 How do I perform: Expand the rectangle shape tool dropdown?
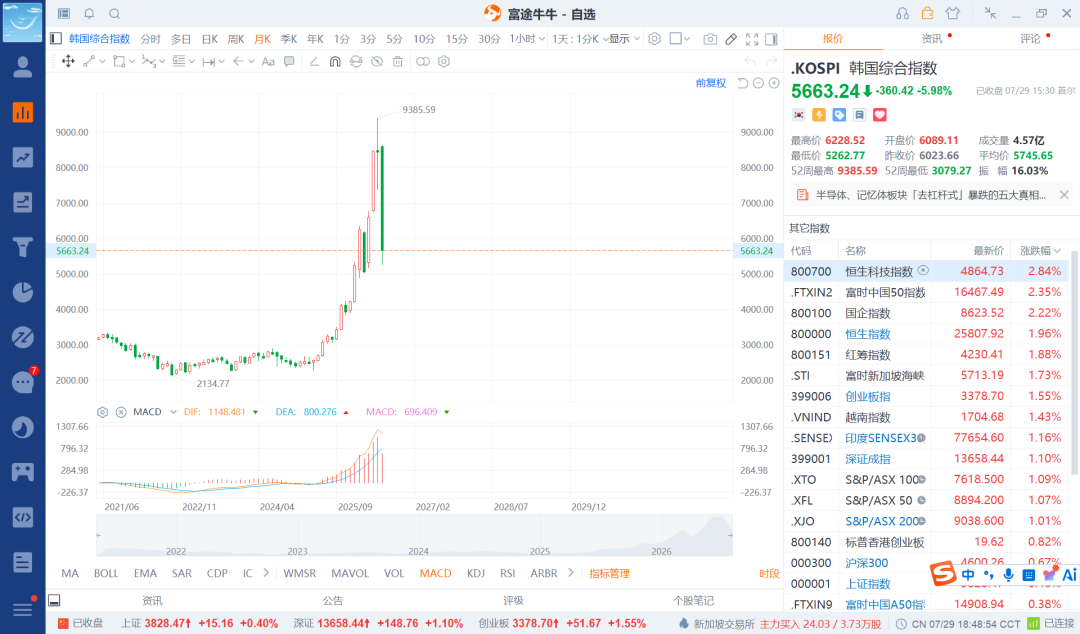click(x=132, y=61)
